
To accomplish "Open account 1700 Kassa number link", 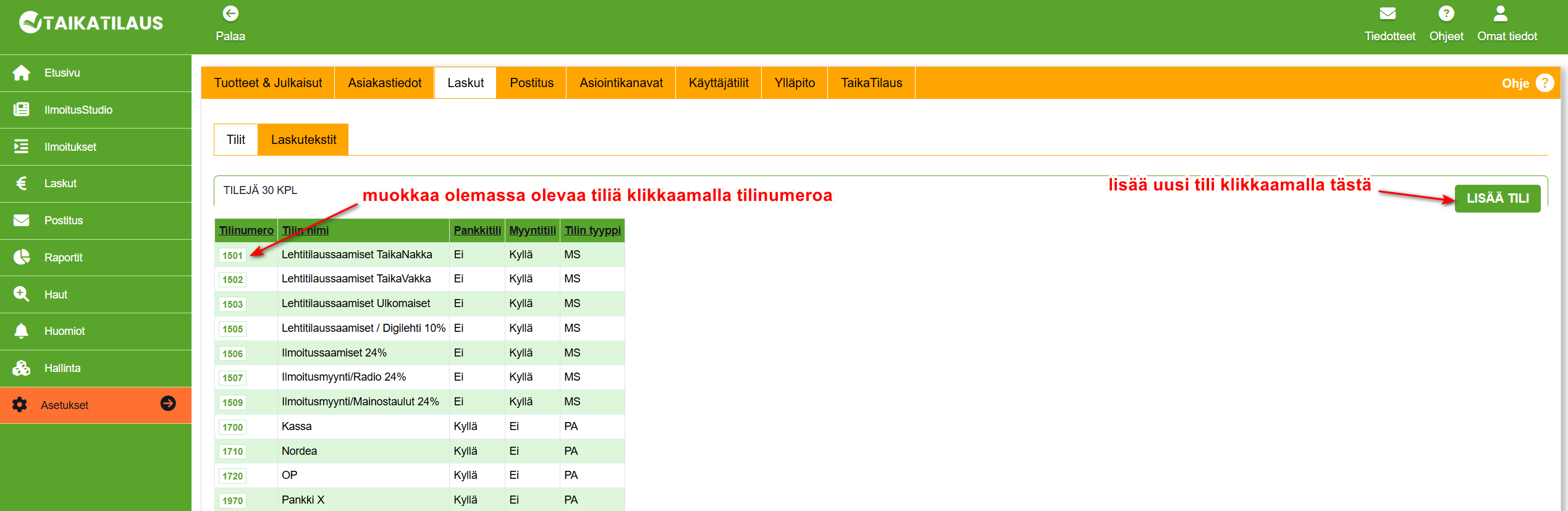I will click(232, 427).
